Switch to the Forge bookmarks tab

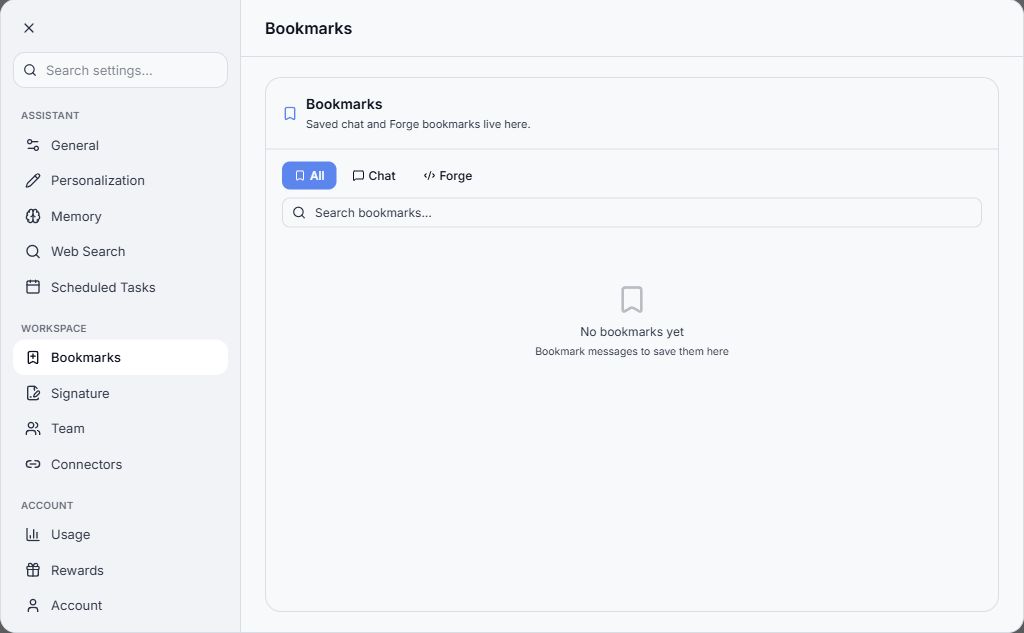[x=447, y=176]
